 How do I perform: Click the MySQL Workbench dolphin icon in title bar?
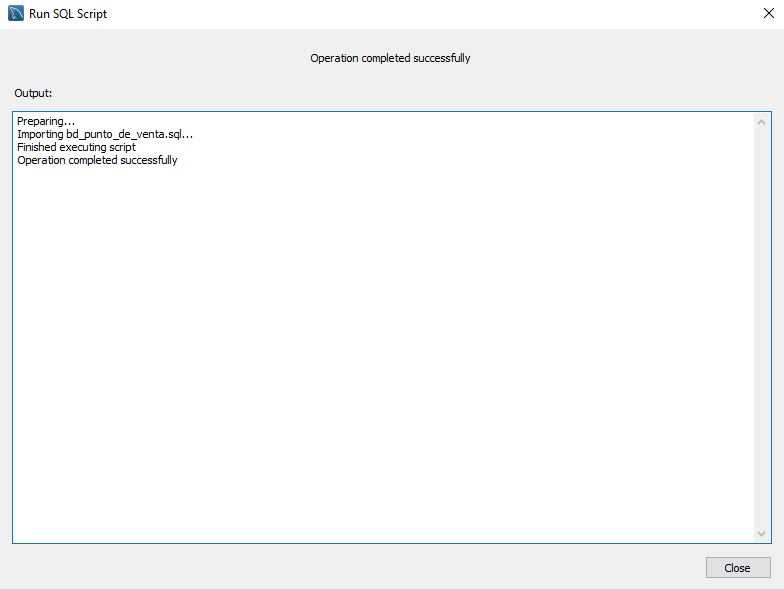click(16, 14)
